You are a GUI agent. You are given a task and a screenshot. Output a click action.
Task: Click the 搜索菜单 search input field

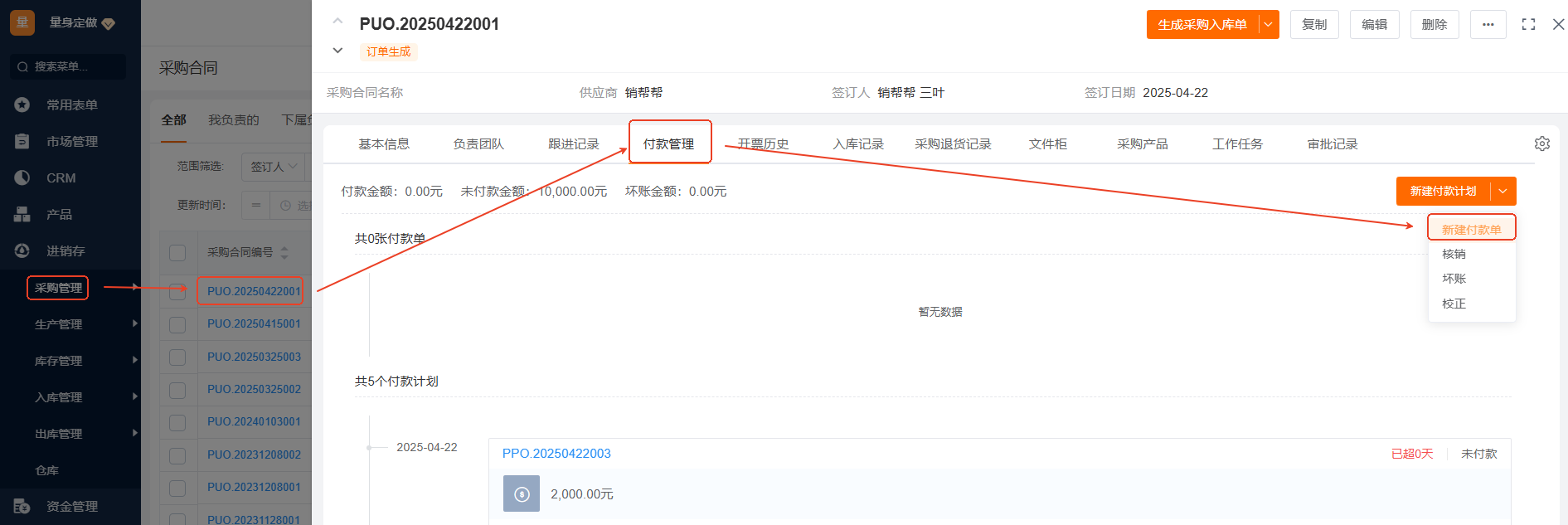tap(68, 67)
